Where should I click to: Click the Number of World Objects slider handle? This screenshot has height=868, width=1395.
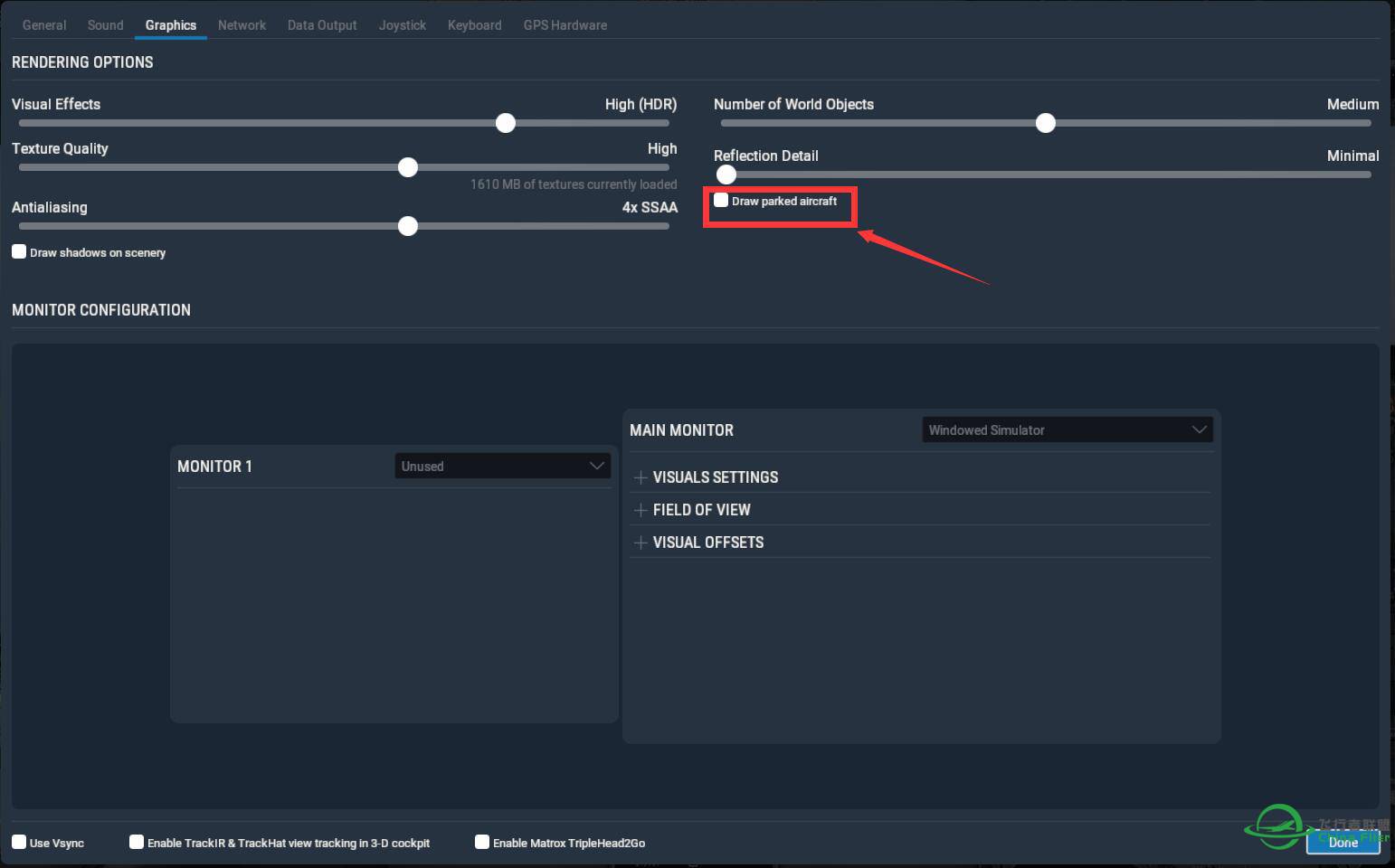click(x=1046, y=123)
